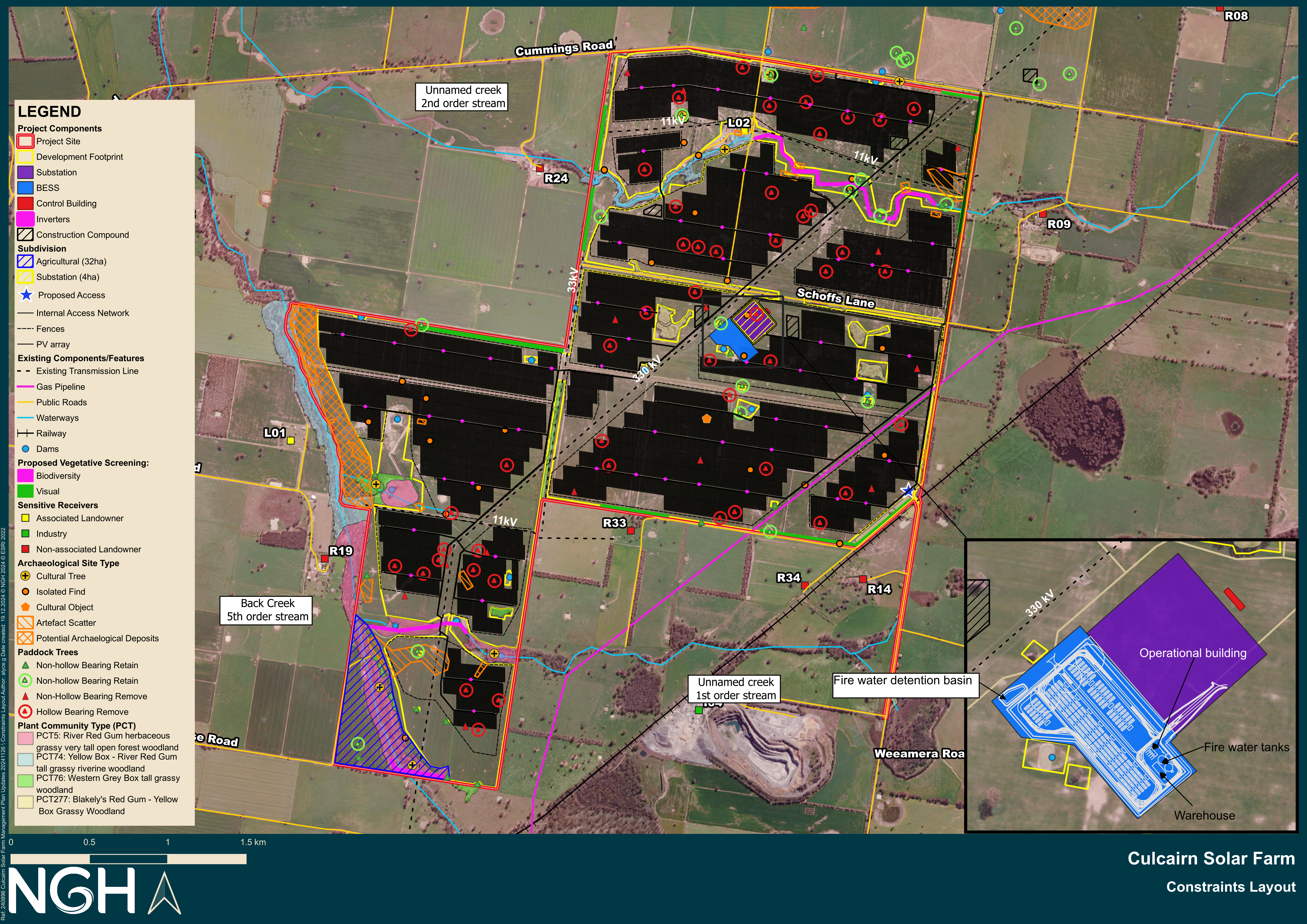Click the Hollow Bearing Remove legend symbol
This screenshot has height=924, width=1307.
coord(25,712)
